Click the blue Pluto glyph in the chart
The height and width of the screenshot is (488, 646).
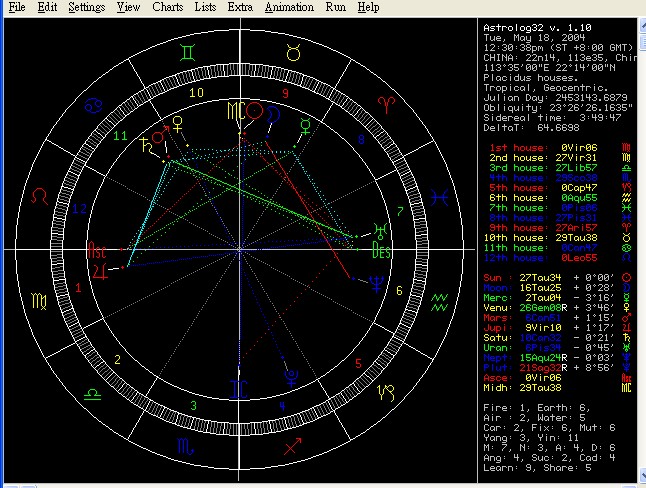point(290,378)
